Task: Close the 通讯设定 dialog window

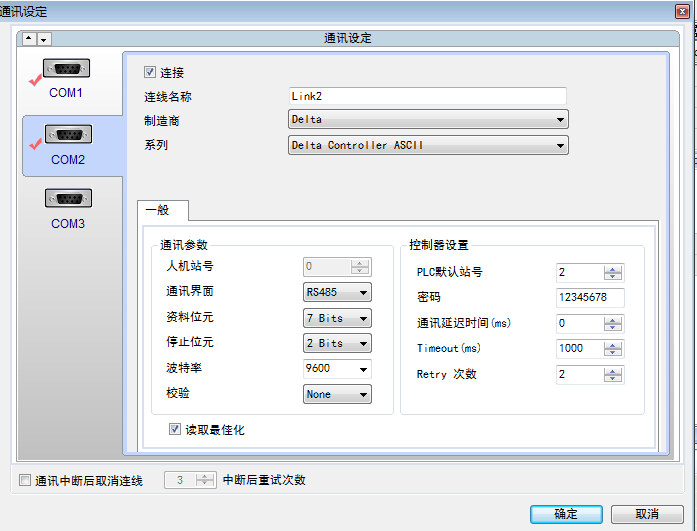Action: point(681,11)
